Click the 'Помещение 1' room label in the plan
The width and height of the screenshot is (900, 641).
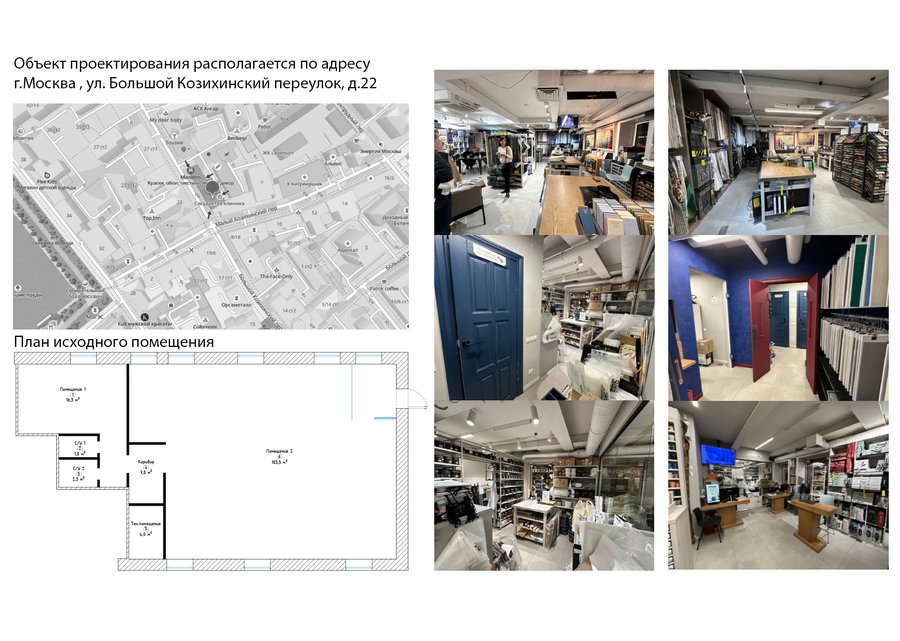click(x=73, y=389)
